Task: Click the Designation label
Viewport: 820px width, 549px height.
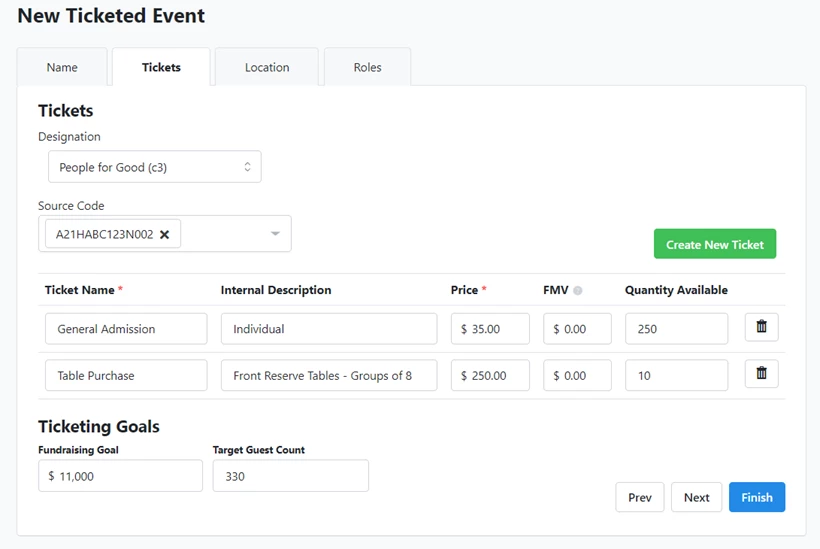Action: [69, 137]
